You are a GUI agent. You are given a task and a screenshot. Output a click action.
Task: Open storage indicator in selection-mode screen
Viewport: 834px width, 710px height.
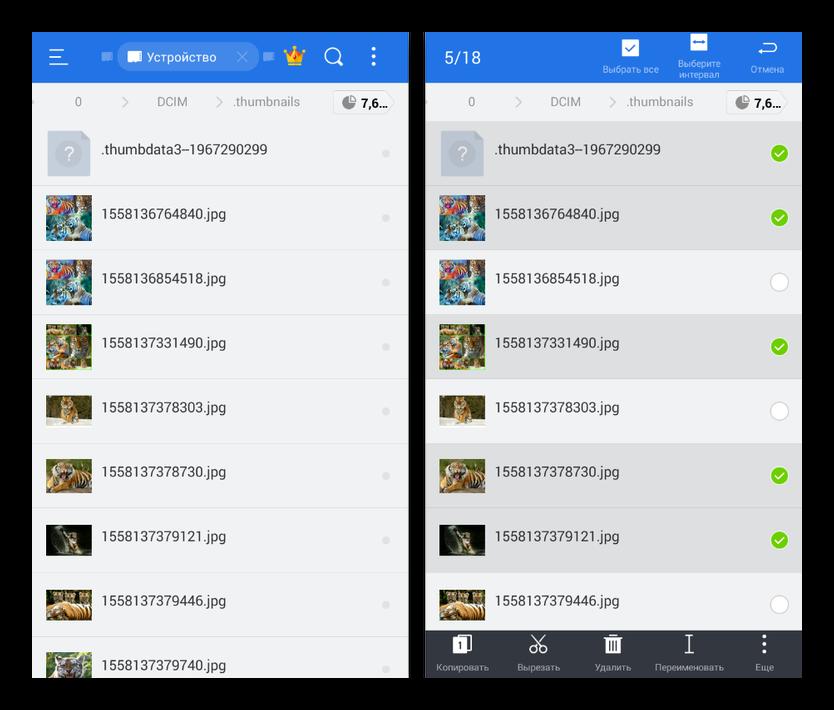coord(757,102)
